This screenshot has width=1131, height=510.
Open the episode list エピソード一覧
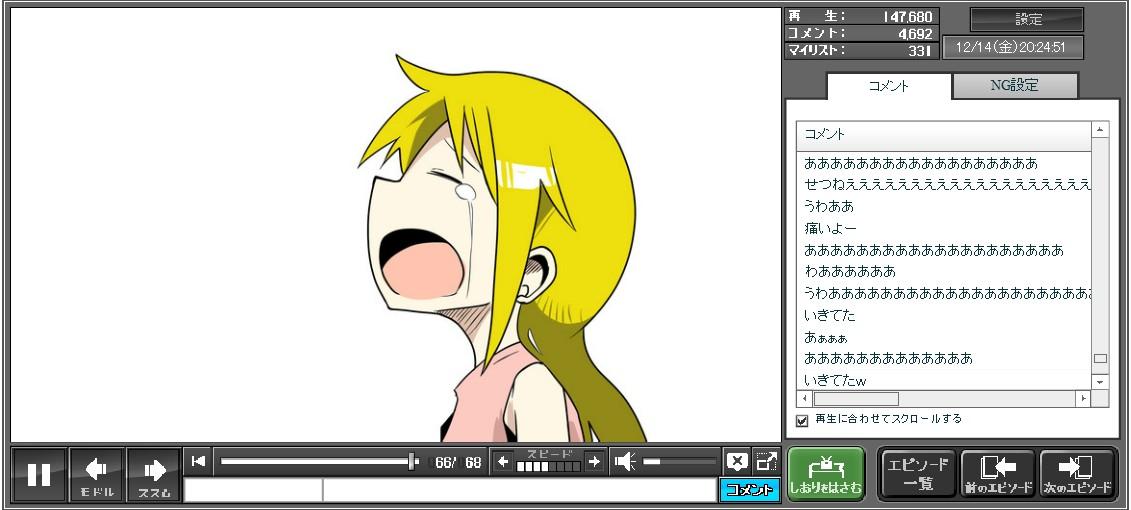pyautogui.click(x=918, y=474)
